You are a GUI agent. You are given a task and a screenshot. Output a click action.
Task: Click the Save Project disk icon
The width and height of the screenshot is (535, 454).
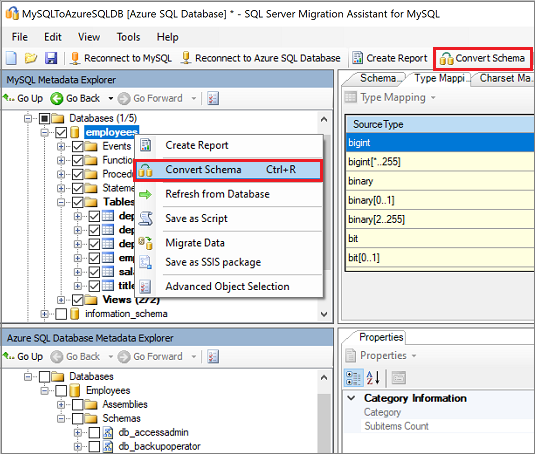tap(51, 58)
